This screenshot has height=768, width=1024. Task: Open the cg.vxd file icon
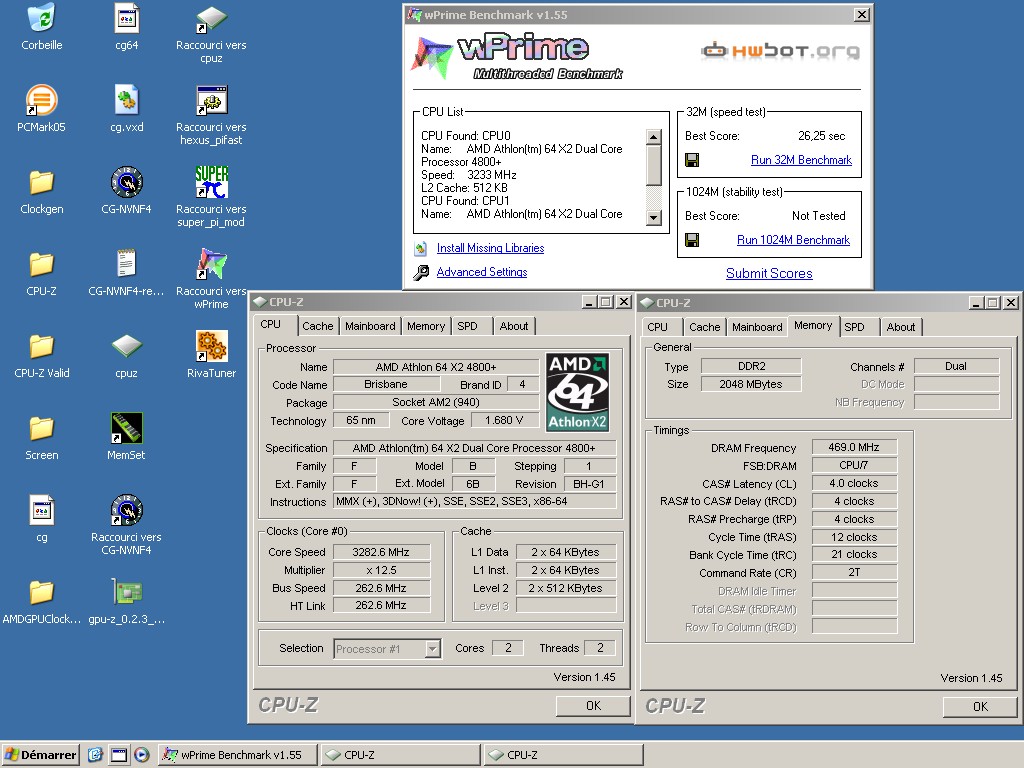(x=126, y=101)
